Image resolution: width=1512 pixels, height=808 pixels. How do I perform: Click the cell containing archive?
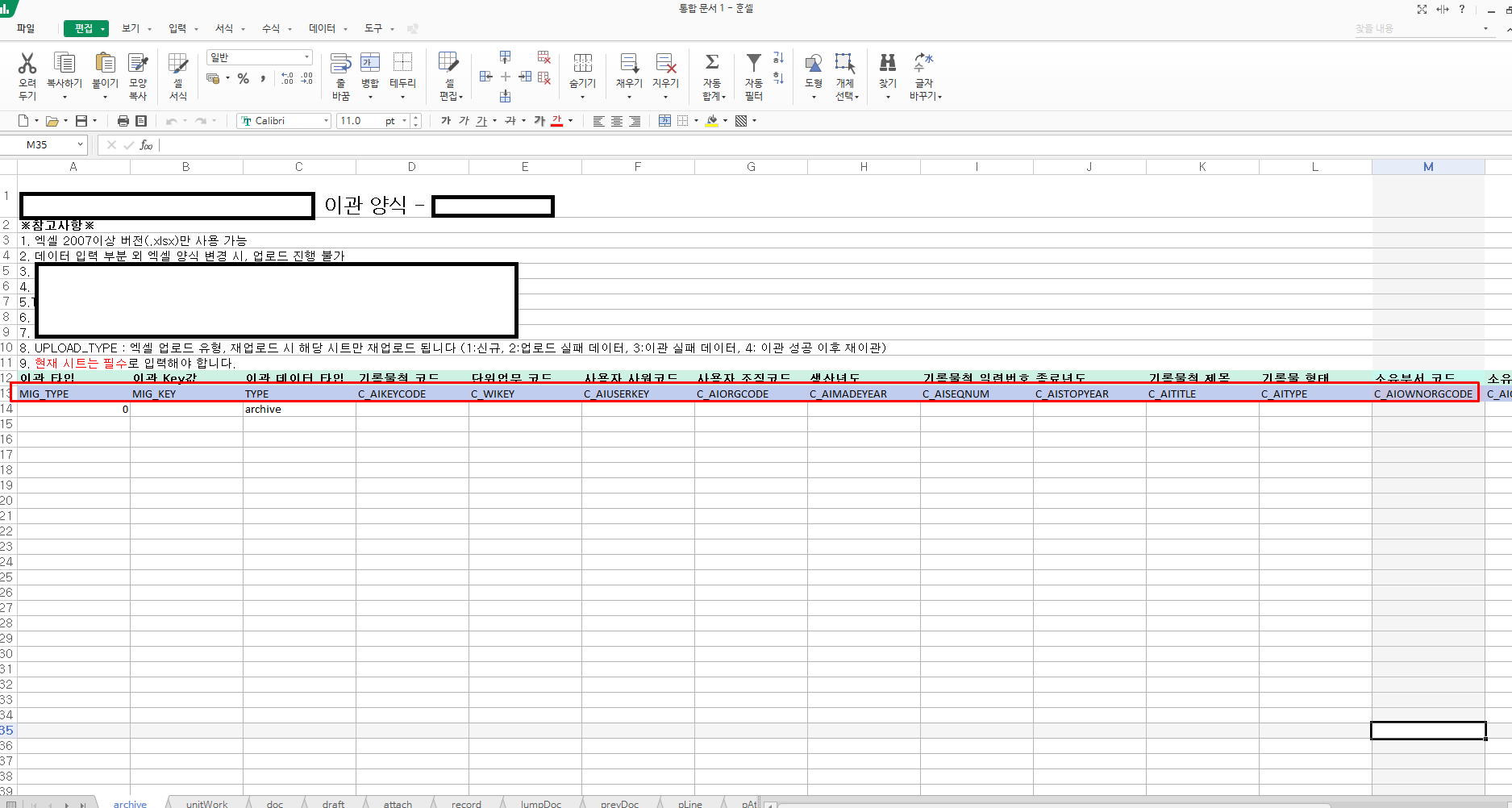coord(299,410)
